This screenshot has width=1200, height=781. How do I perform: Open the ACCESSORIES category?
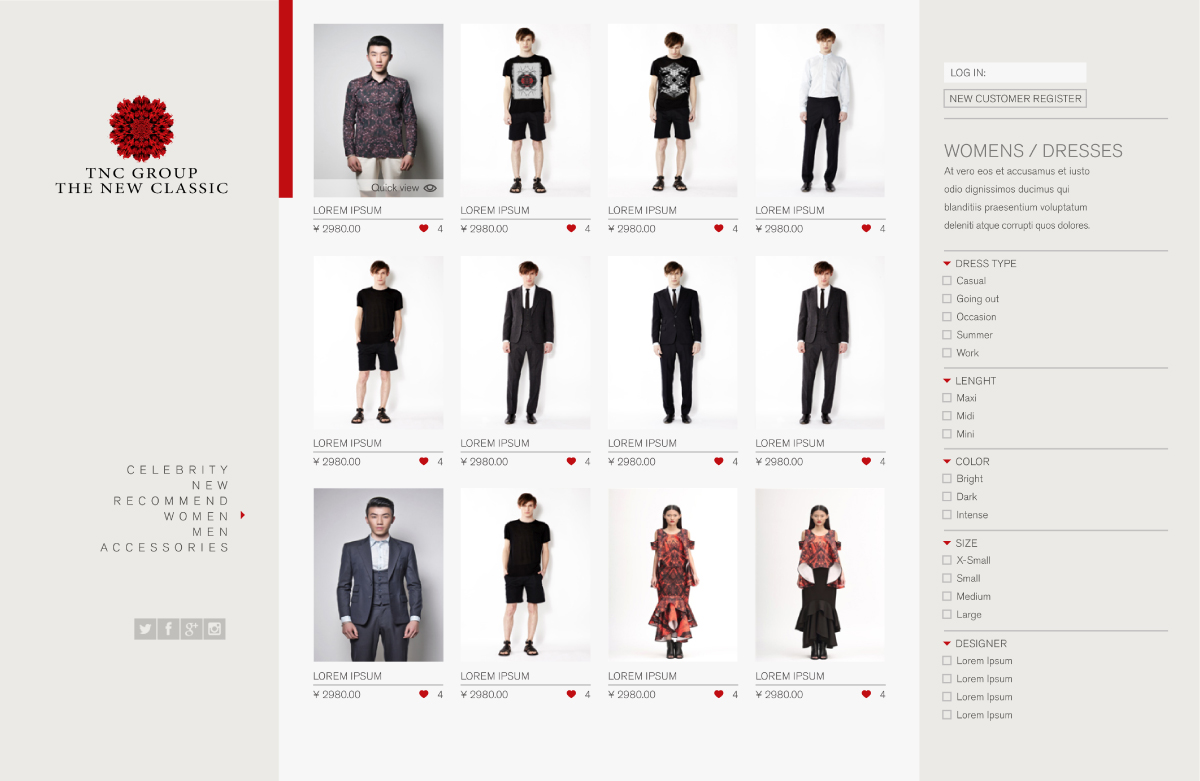[x=165, y=547]
